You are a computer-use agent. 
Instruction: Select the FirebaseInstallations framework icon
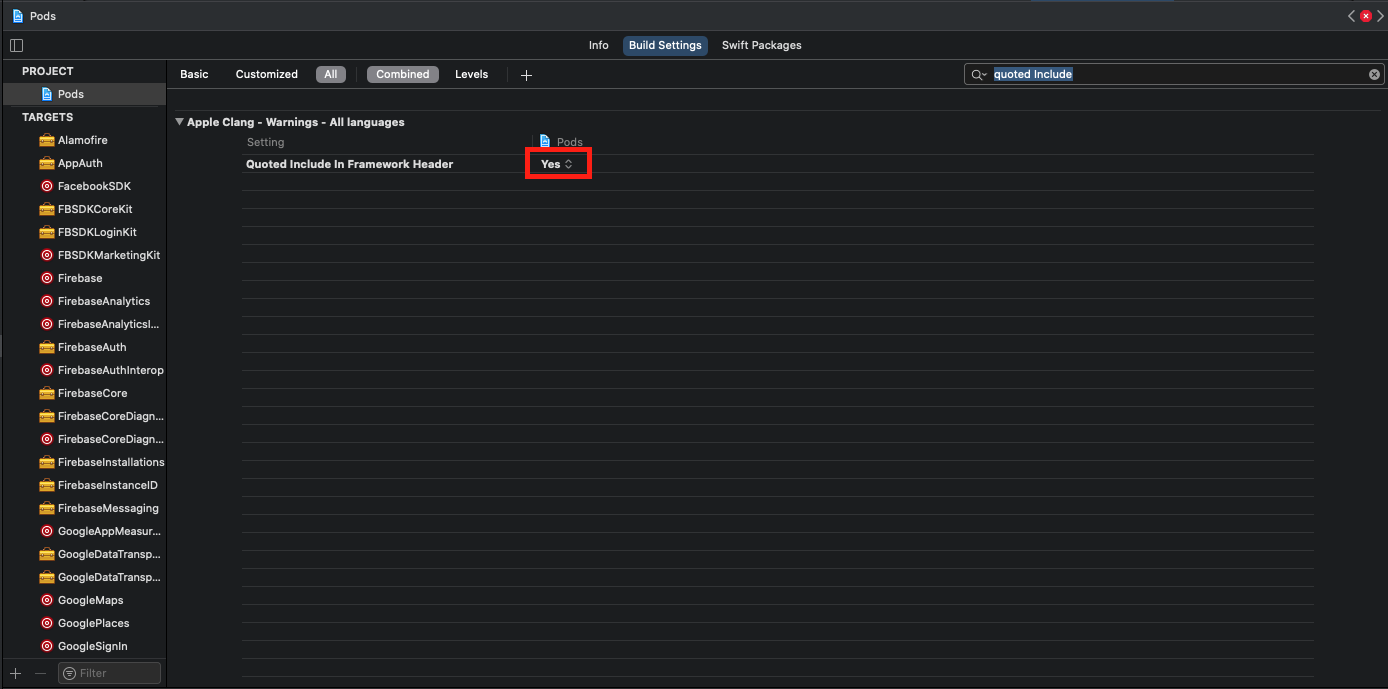[x=46, y=463]
